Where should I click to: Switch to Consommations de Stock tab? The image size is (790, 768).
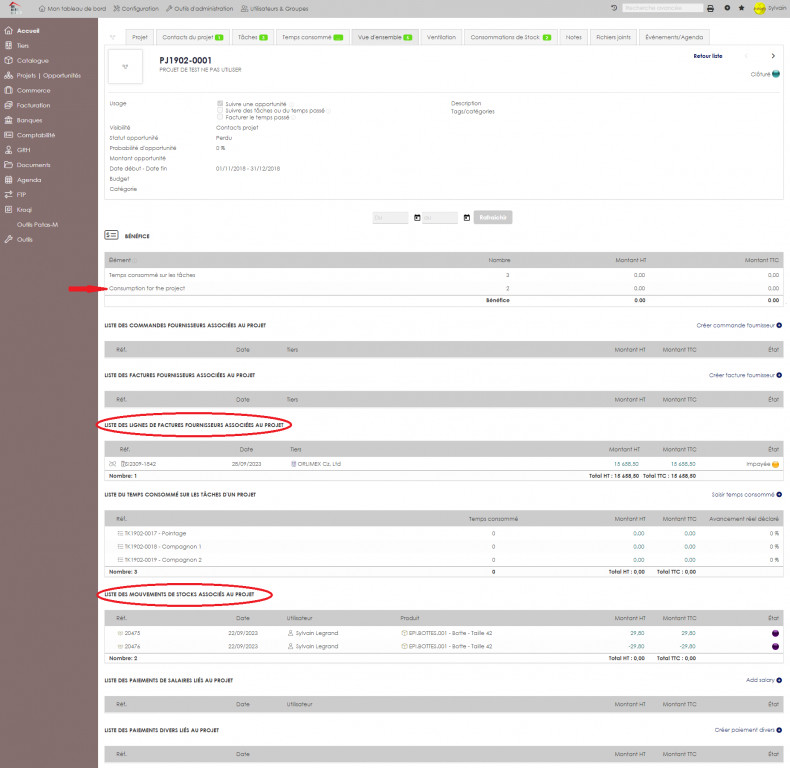[x=510, y=37]
